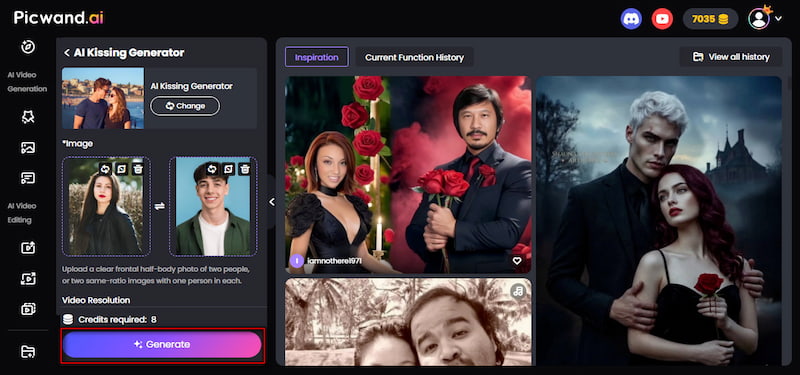
Task: Swap the two uploaded images
Action: 160,206
